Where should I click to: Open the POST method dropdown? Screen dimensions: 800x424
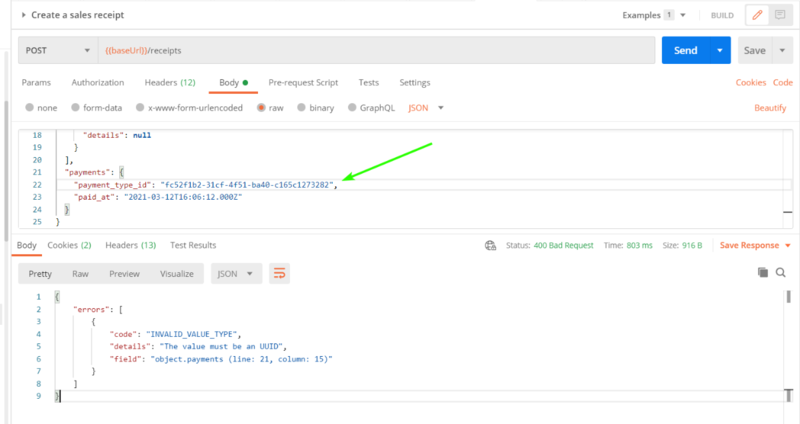click(x=57, y=50)
